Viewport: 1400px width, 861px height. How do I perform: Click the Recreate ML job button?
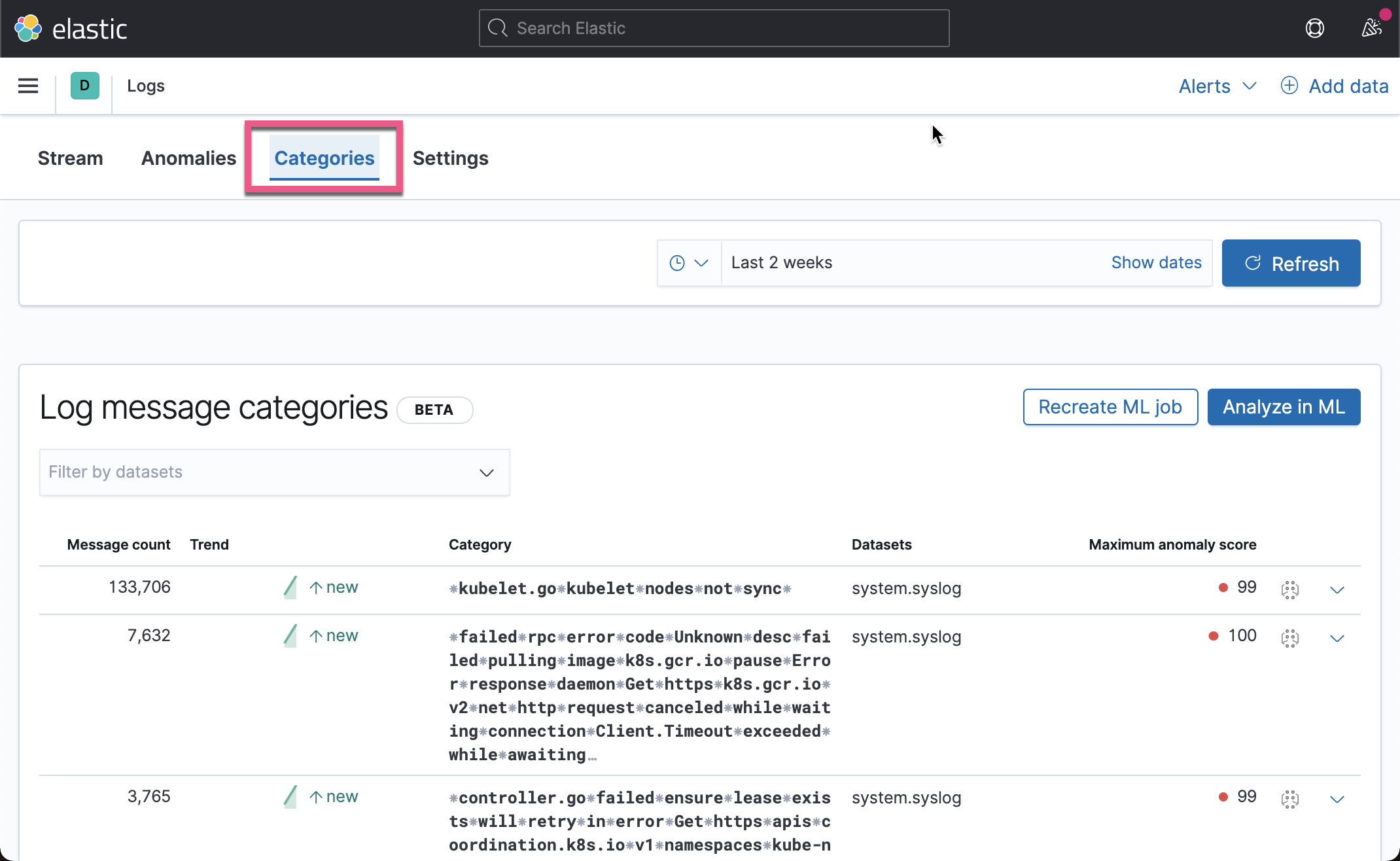click(1110, 407)
